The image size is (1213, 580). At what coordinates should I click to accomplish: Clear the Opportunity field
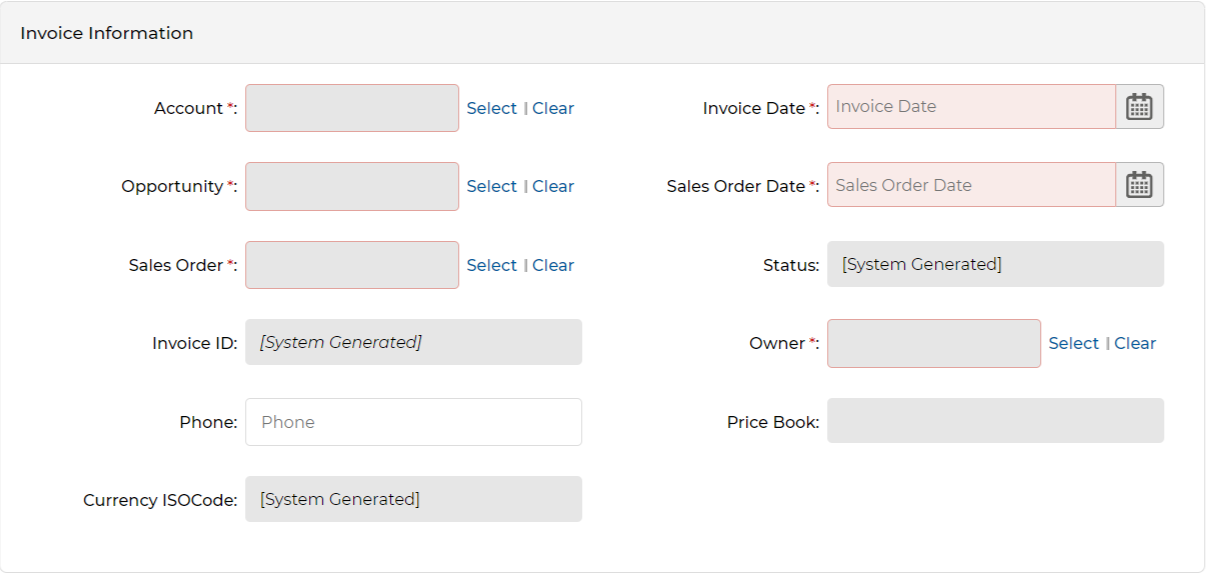553,186
